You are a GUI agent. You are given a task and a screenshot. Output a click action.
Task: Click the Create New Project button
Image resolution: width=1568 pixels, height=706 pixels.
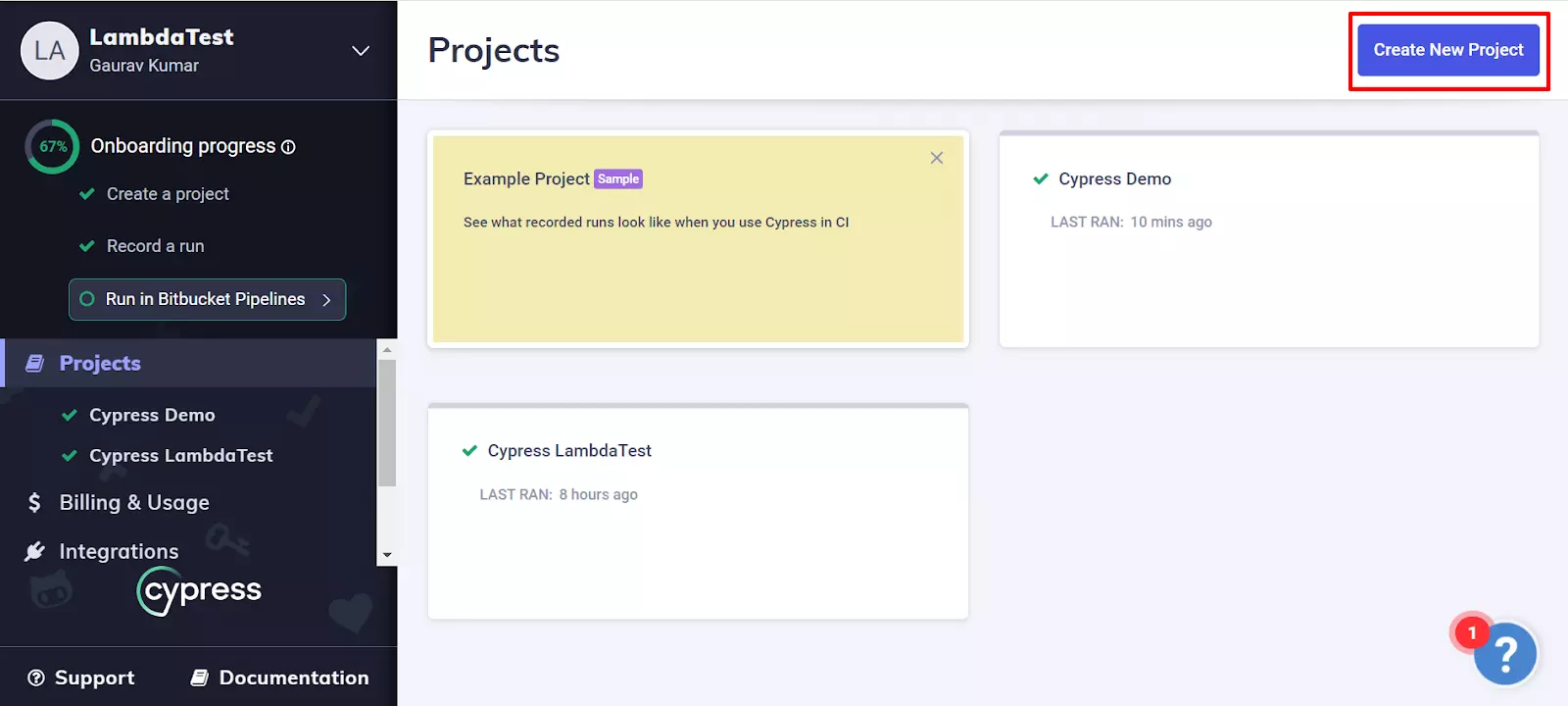tap(1447, 50)
